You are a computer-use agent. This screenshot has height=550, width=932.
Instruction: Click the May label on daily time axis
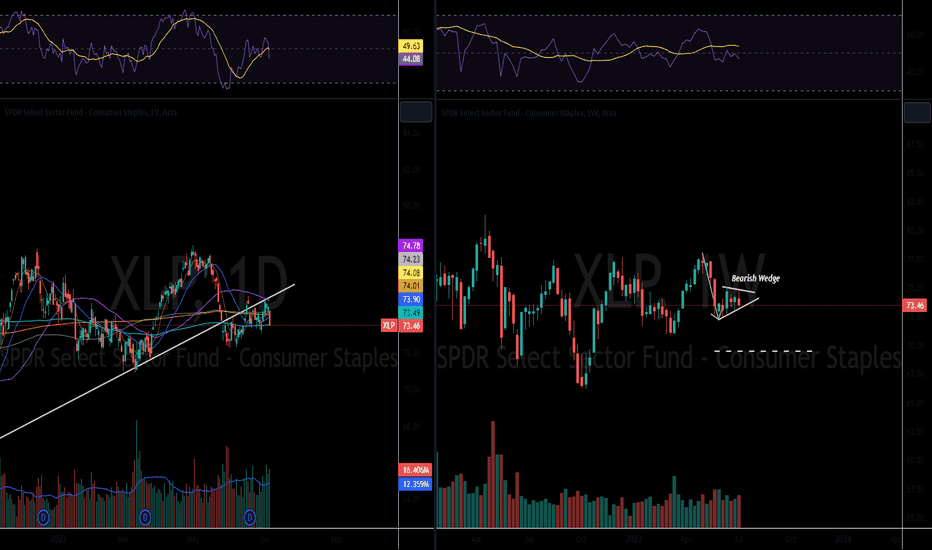(x=193, y=539)
